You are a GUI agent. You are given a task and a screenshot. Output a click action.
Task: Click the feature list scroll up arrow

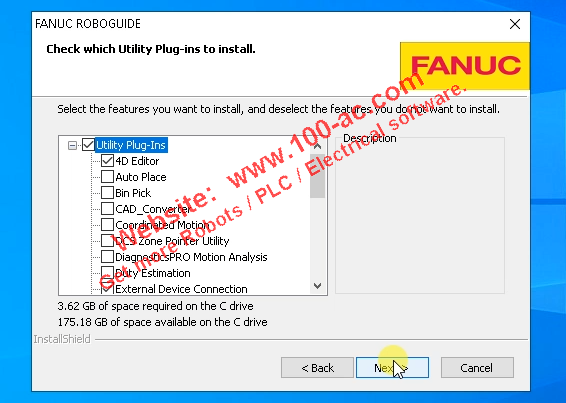click(x=317, y=146)
